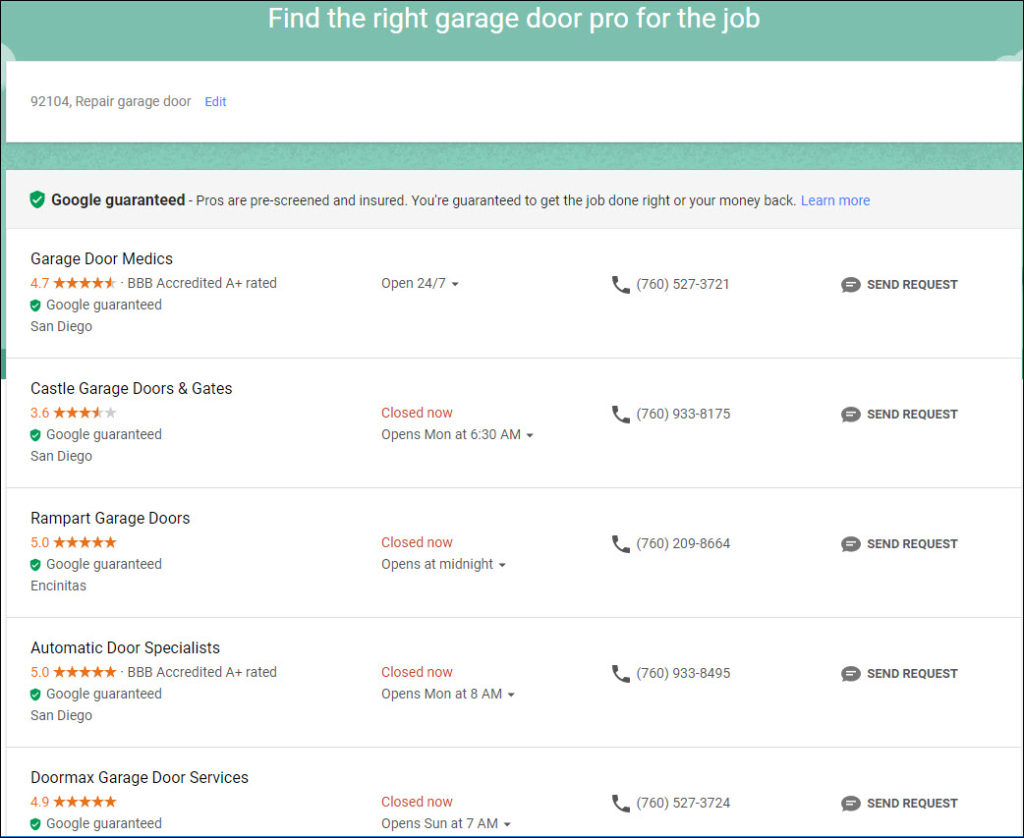Open the Rampart Garage Doors listing

[x=110, y=518]
